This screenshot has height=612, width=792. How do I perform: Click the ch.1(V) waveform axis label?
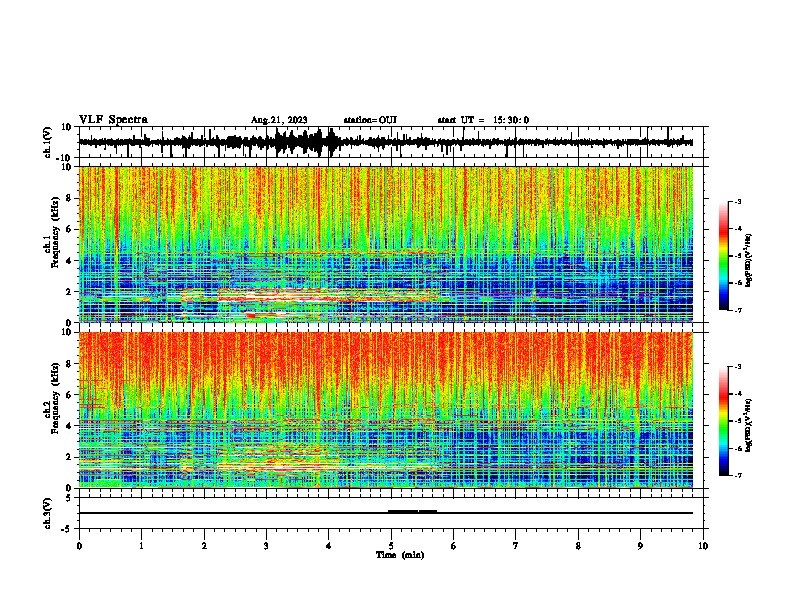point(48,142)
